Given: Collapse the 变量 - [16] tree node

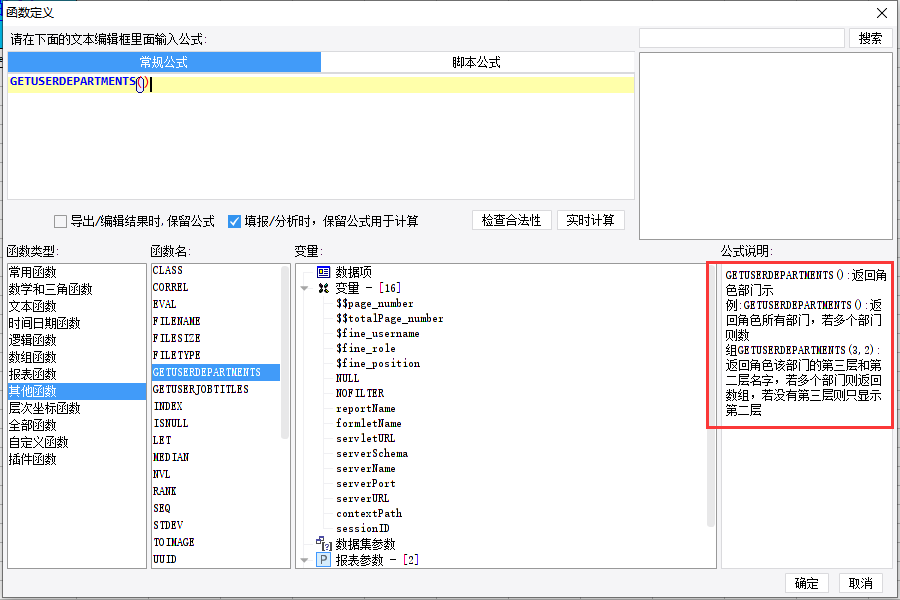Looking at the screenshot, I should [304, 289].
